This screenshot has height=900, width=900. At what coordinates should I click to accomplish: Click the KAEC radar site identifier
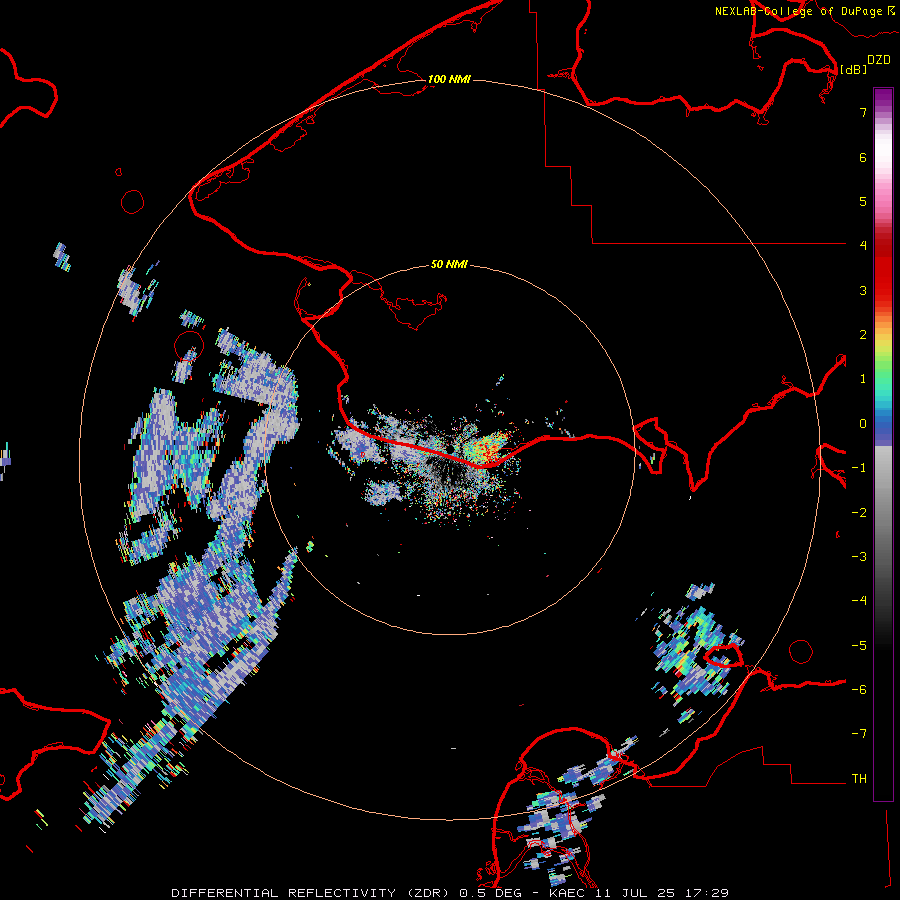pyautogui.click(x=568, y=893)
